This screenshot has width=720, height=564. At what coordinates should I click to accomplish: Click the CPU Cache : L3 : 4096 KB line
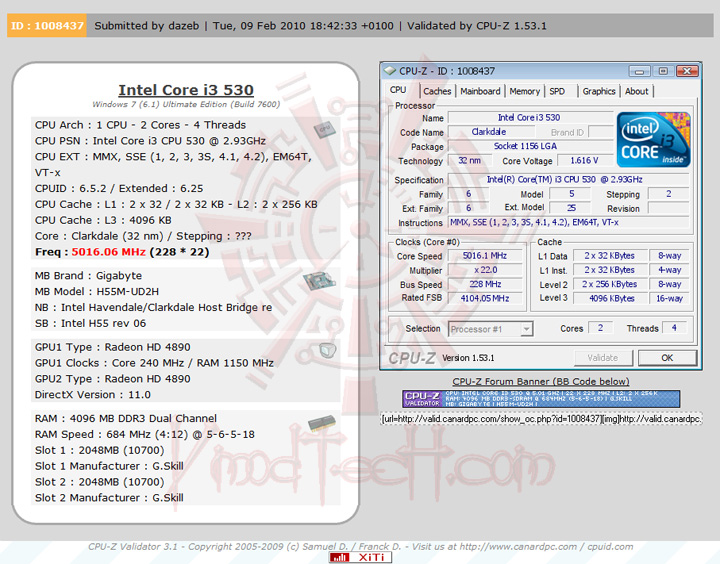103,220
